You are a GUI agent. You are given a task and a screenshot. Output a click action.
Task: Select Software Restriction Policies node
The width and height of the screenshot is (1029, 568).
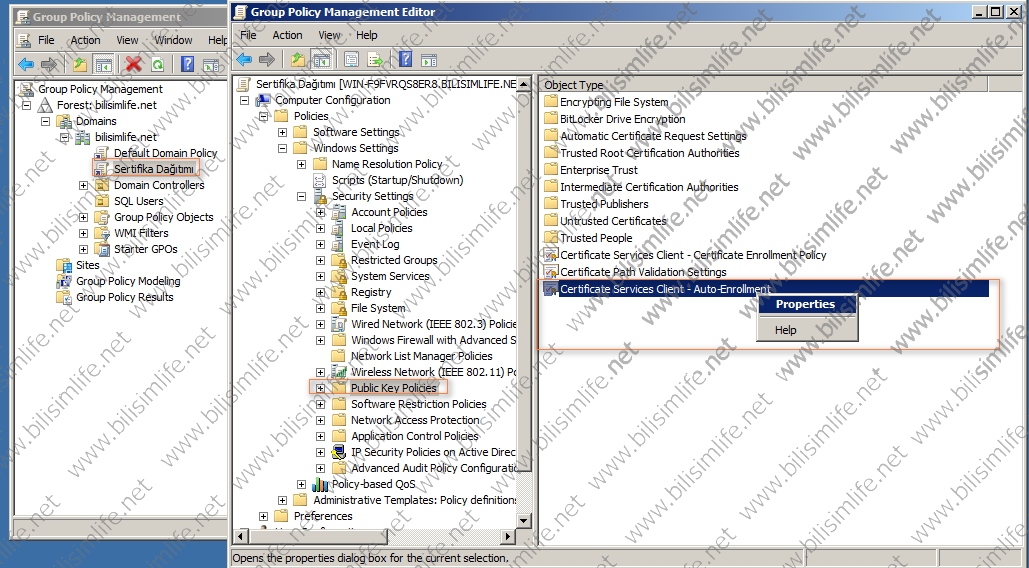[x=419, y=404]
